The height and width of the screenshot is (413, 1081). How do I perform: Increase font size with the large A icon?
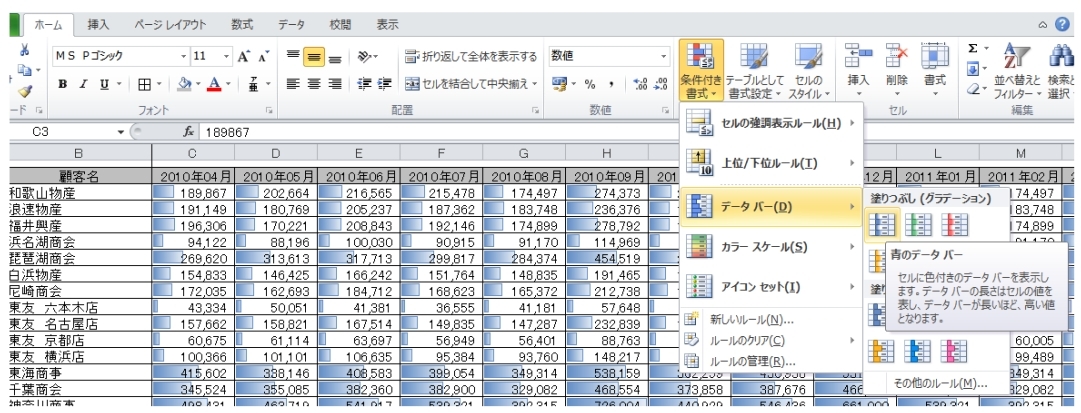[243, 57]
